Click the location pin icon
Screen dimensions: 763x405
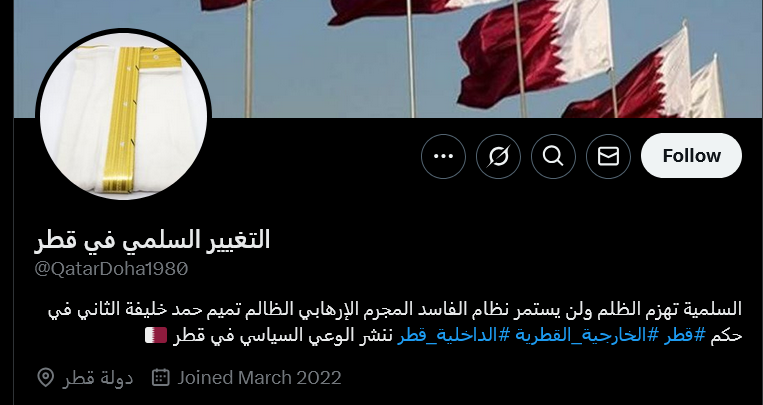point(46,378)
